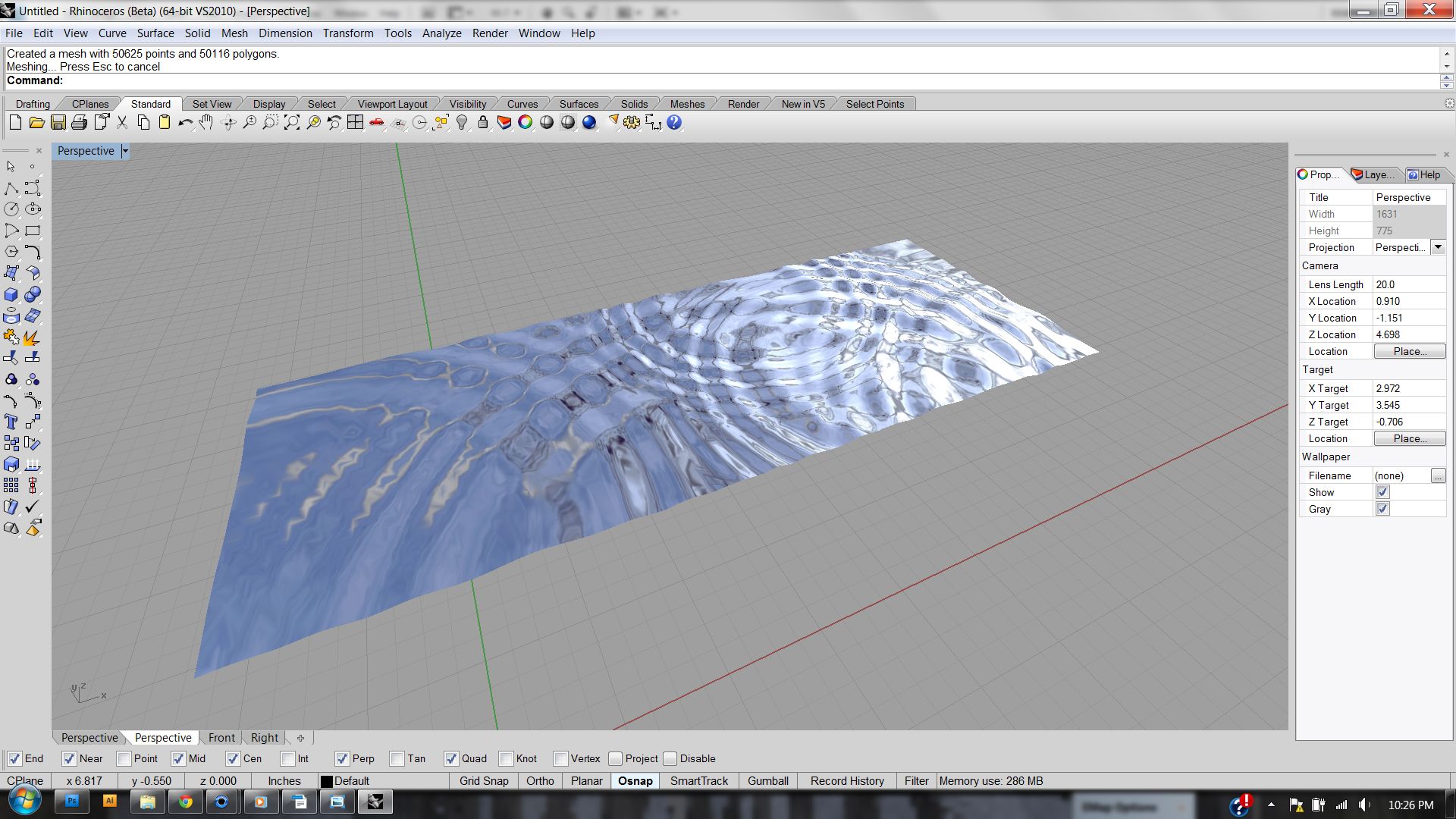
Task: Enable the Point osnap checkbox
Action: coord(124,758)
